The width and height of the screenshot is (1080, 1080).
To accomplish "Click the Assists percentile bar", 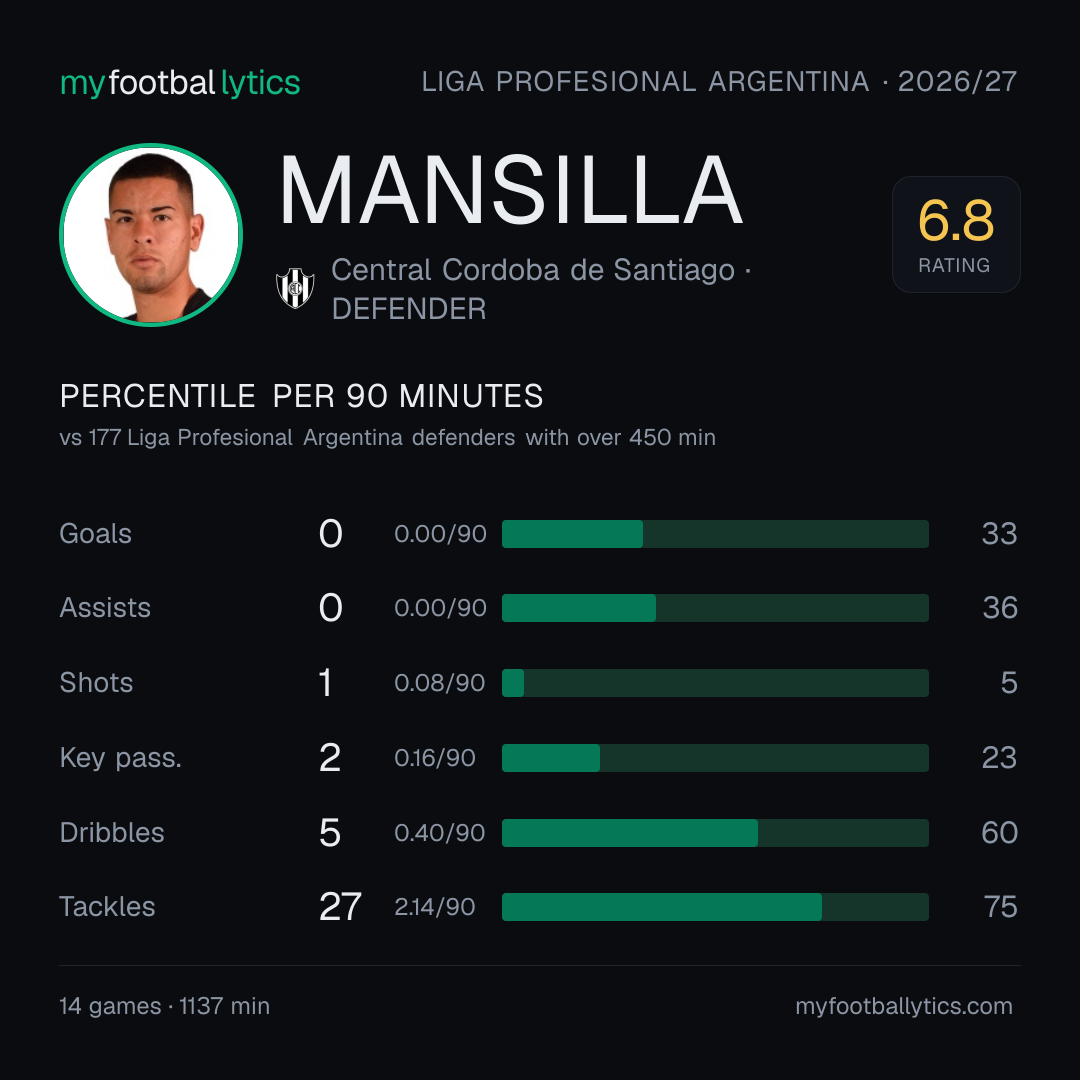I will click(715, 608).
